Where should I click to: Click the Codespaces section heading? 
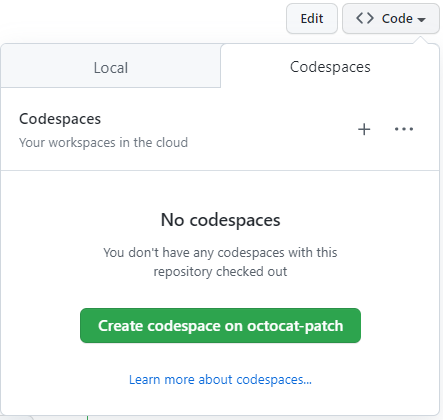60,119
